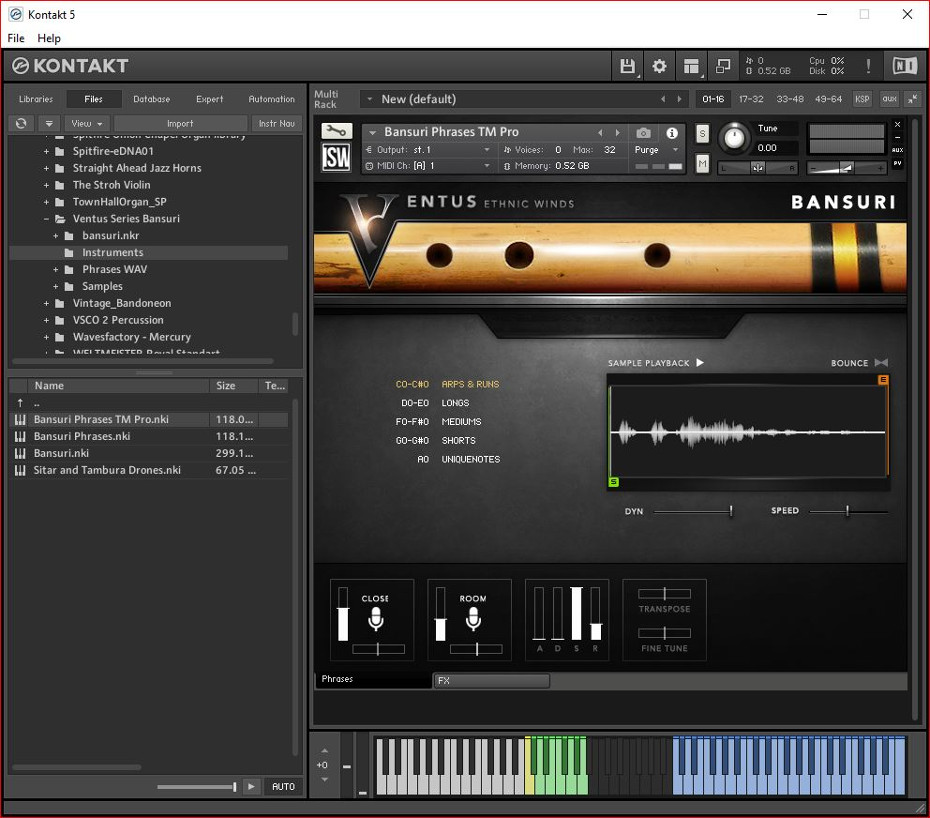This screenshot has height=818, width=930.
Task: Expand the Phrases WAV folder
Action: 56,269
